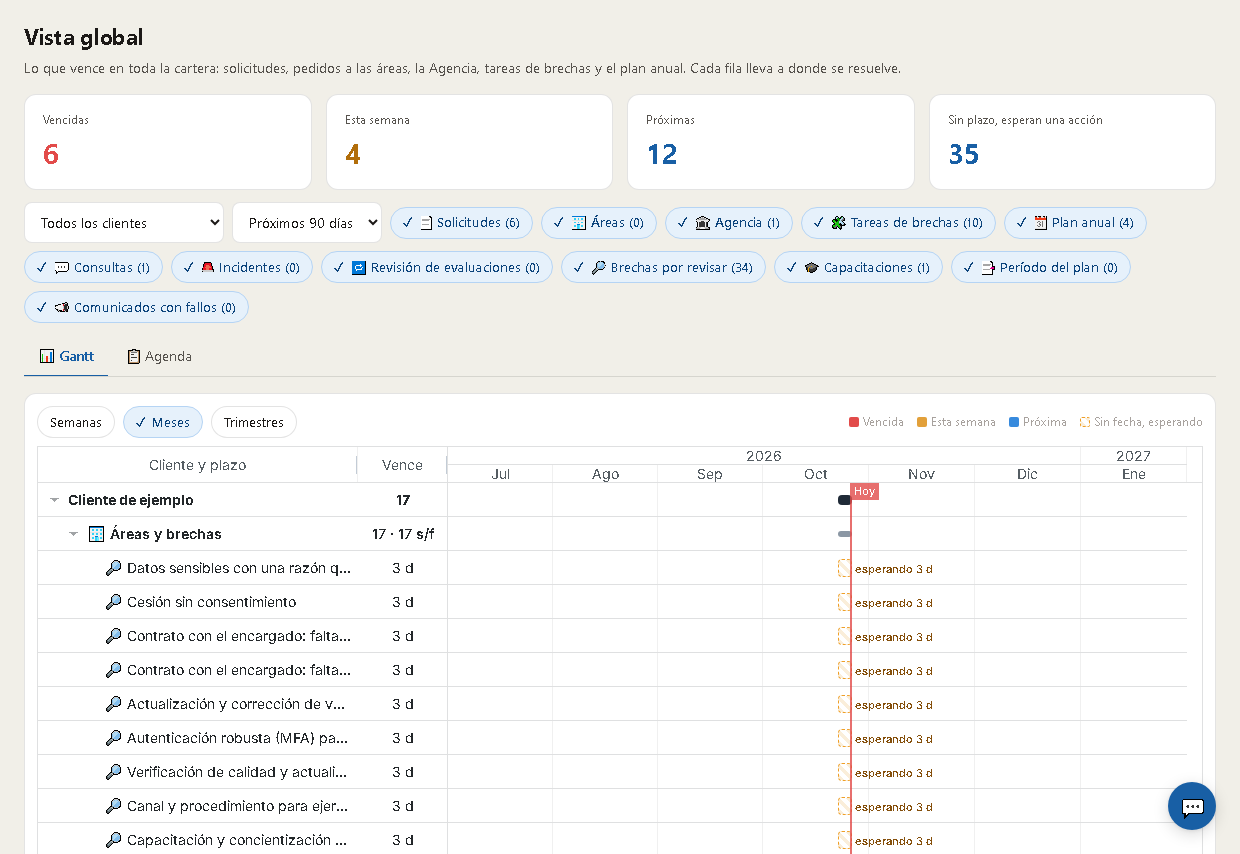Click the Gantt tab chart icon
1240x854 pixels.
click(47, 356)
